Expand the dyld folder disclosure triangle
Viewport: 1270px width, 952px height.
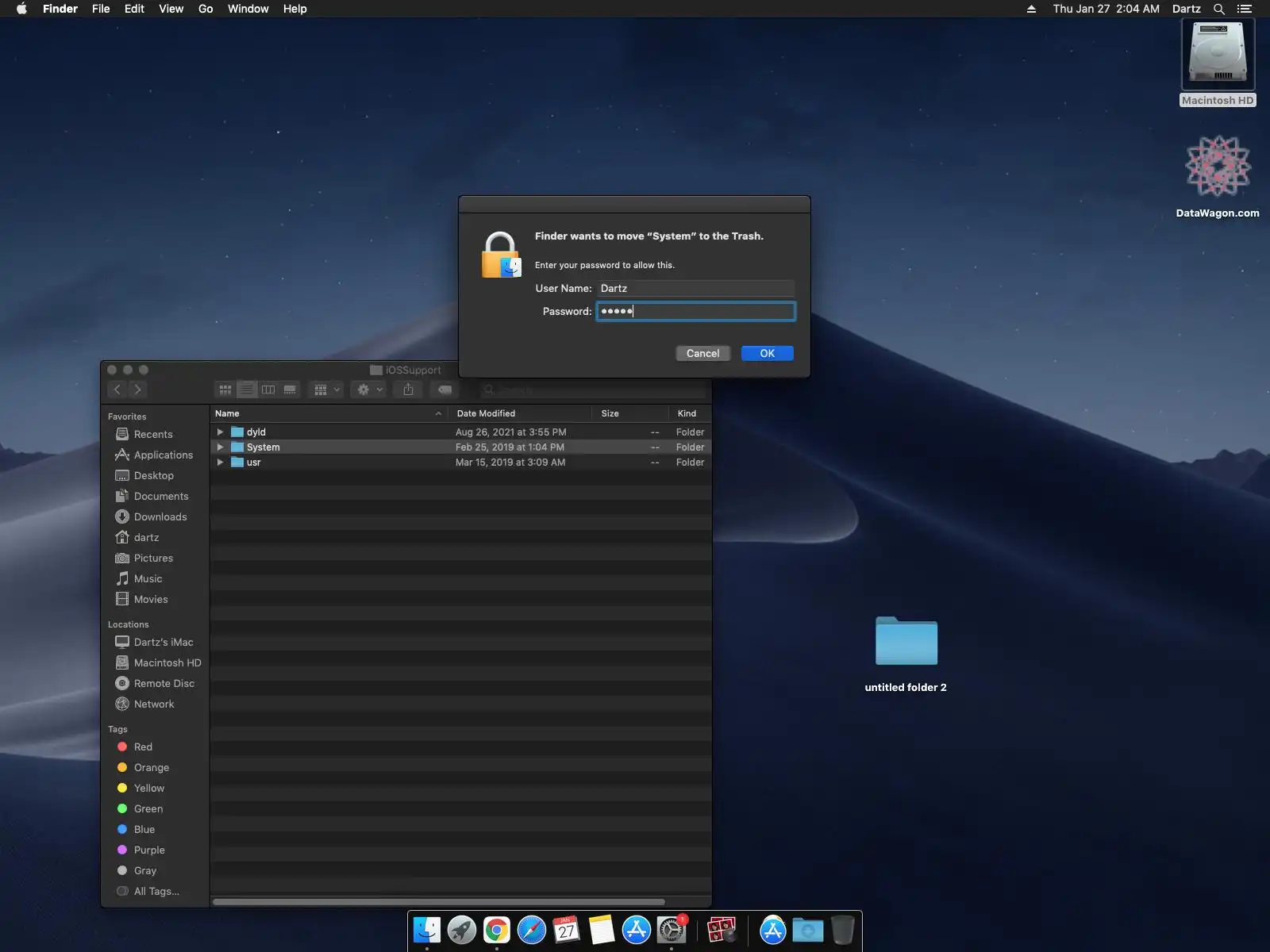click(220, 432)
